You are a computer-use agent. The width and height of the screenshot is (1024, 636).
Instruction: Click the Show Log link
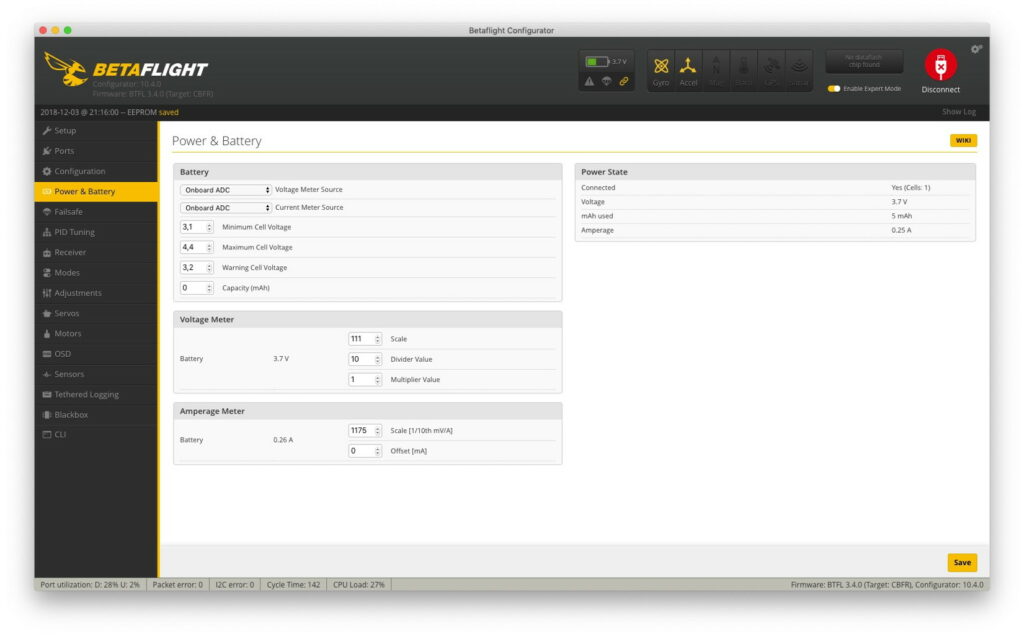[958, 112]
